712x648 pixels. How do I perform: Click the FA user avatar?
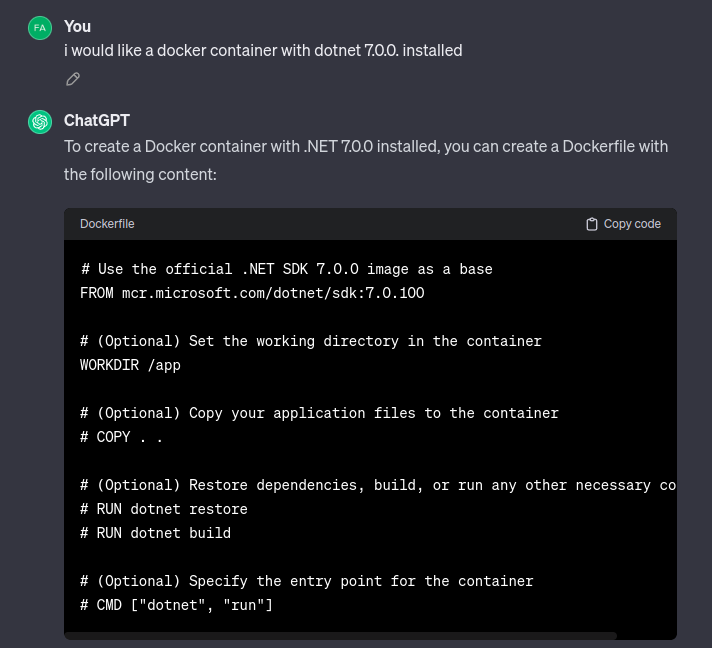40,27
